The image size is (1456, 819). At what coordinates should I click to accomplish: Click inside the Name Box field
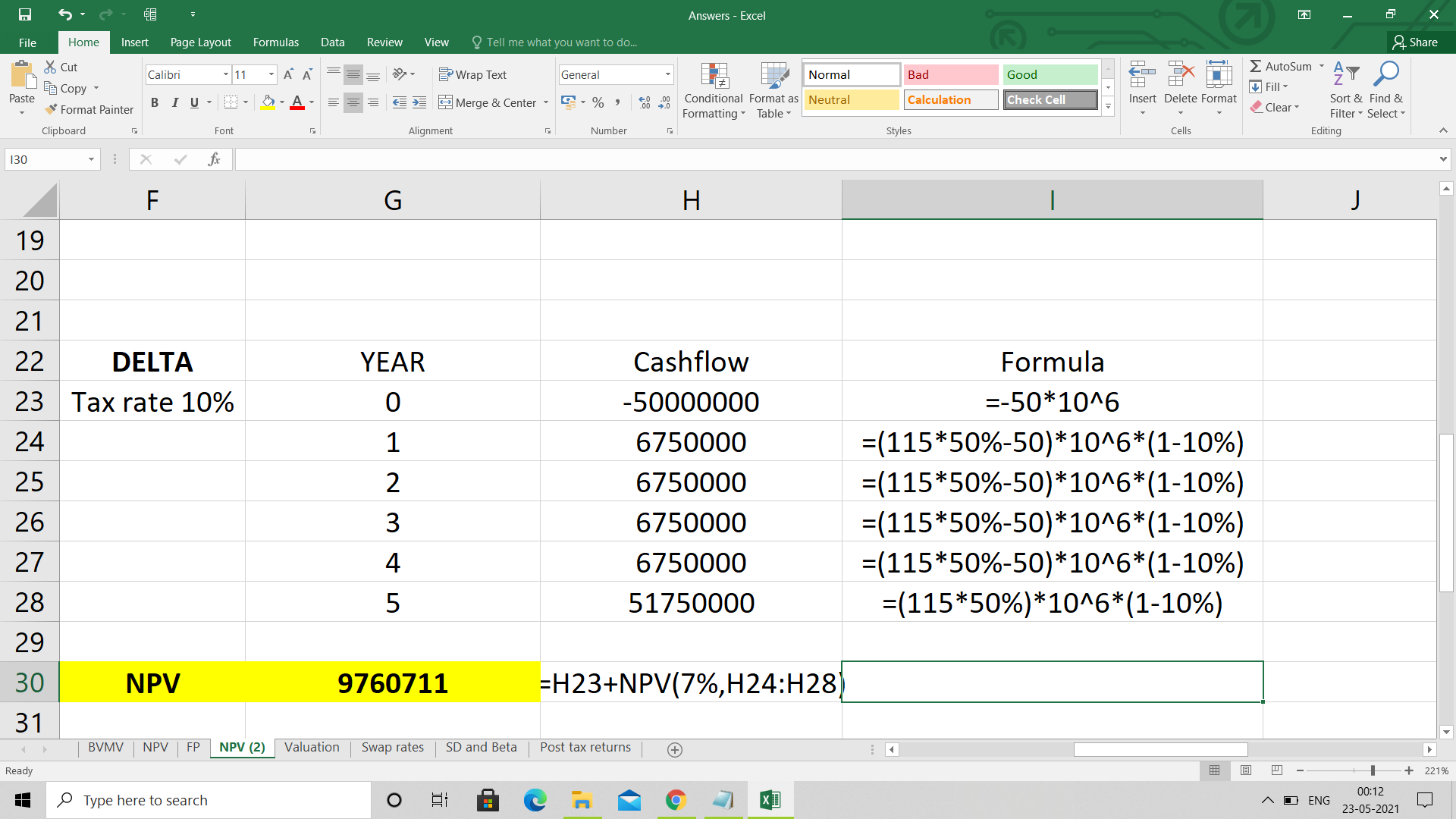44,159
